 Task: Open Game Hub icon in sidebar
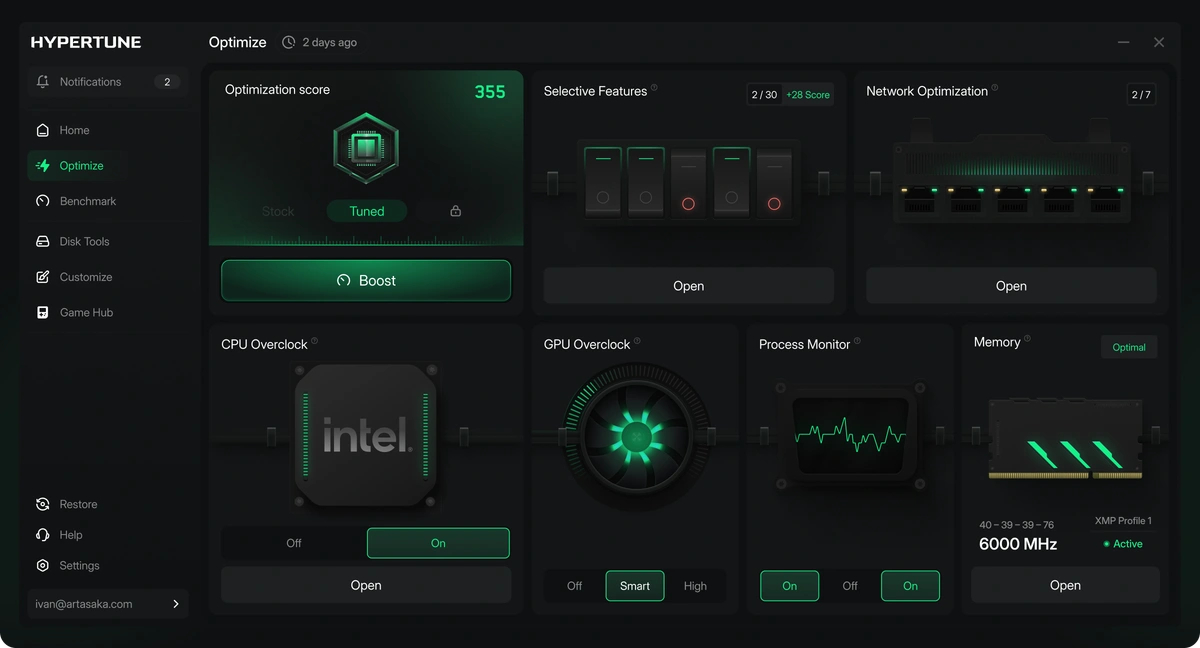click(x=43, y=312)
